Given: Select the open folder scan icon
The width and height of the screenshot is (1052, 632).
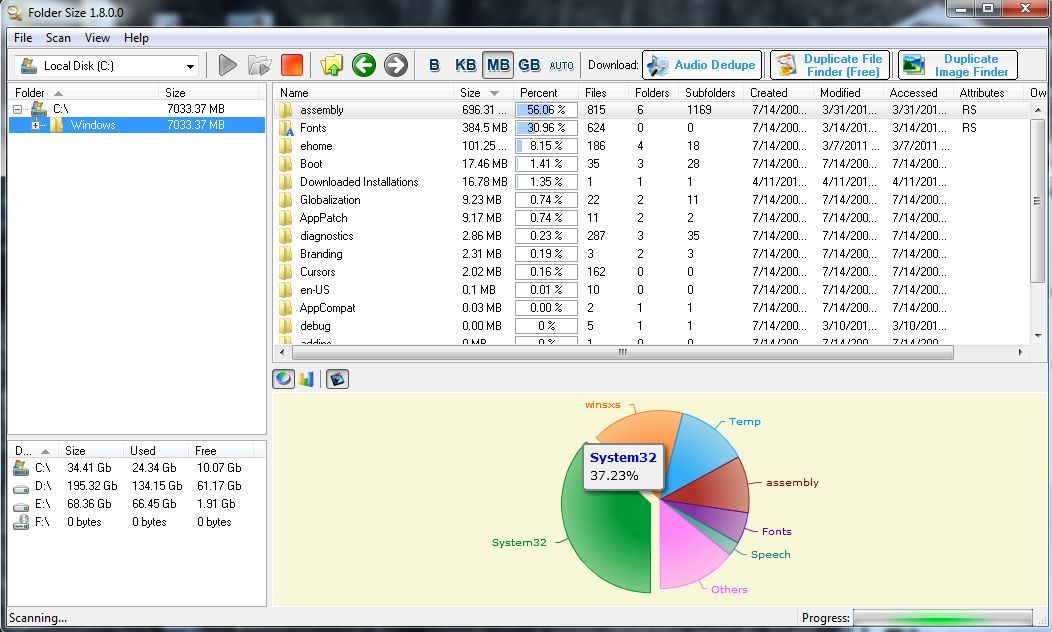Looking at the screenshot, I should 259,64.
